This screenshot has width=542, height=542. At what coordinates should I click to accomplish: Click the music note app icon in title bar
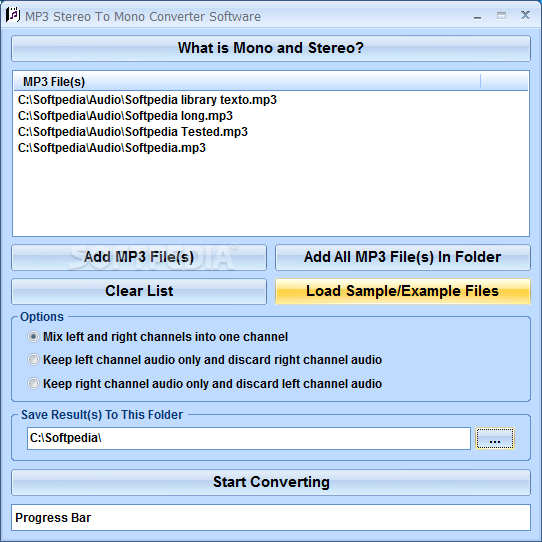click(13, 15)
